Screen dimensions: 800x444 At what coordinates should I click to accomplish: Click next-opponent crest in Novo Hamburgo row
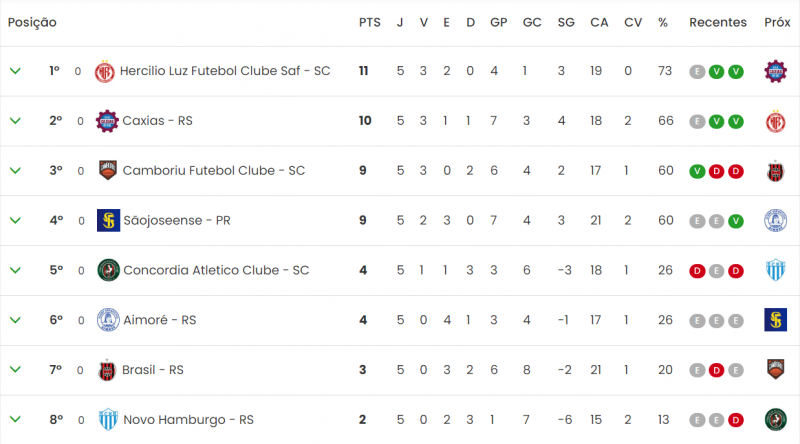tap(775, 419)
